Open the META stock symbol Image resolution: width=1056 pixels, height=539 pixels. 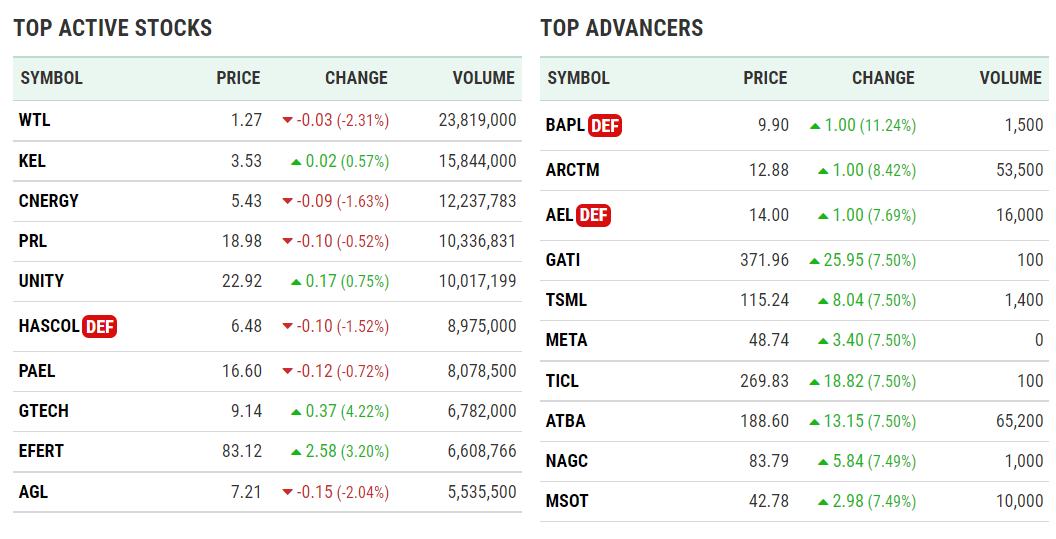566,340
